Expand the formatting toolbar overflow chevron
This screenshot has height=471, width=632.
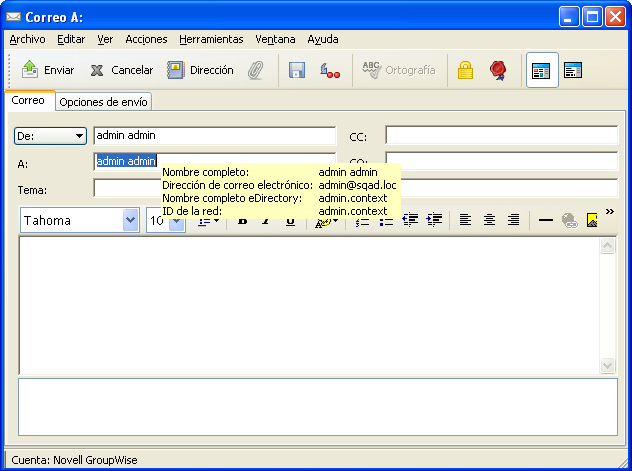click(610, 212)
